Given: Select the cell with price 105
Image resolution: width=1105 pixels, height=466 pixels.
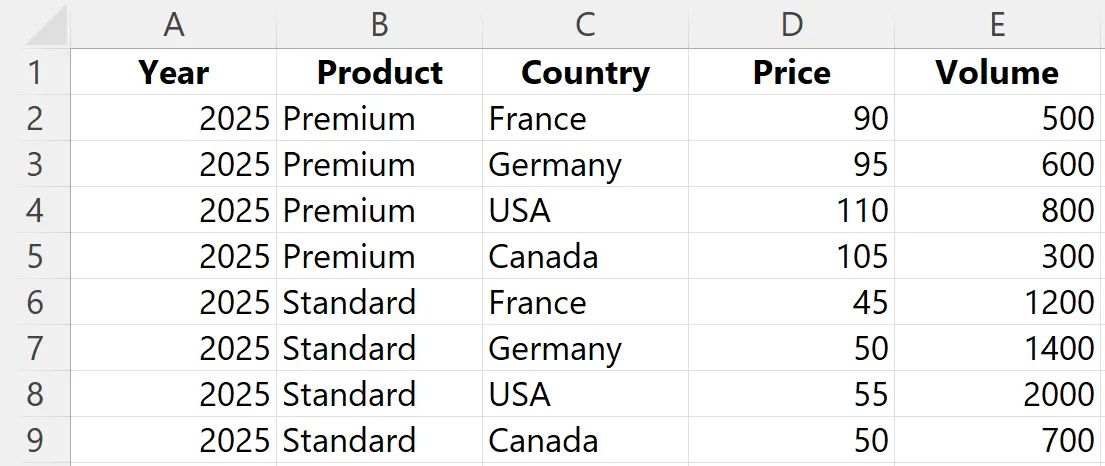Looking at the screenshot, I should click(x=791, y=256).
